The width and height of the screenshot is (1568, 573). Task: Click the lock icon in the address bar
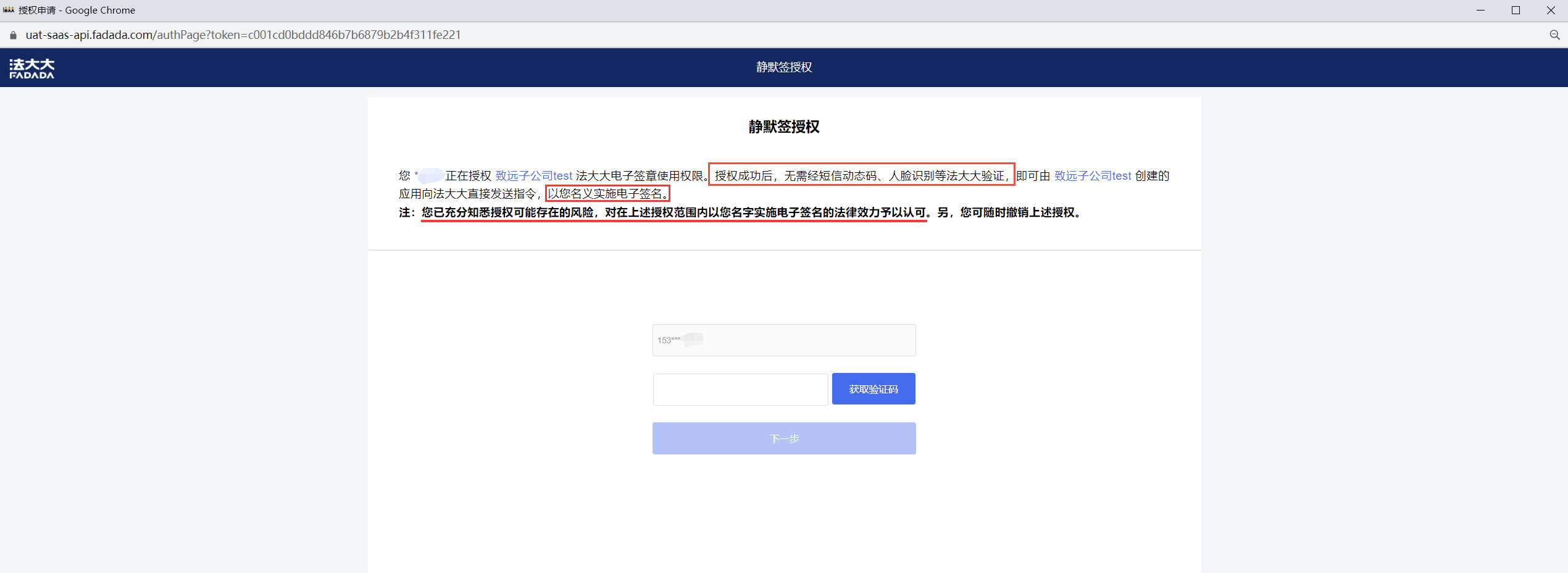13,35
